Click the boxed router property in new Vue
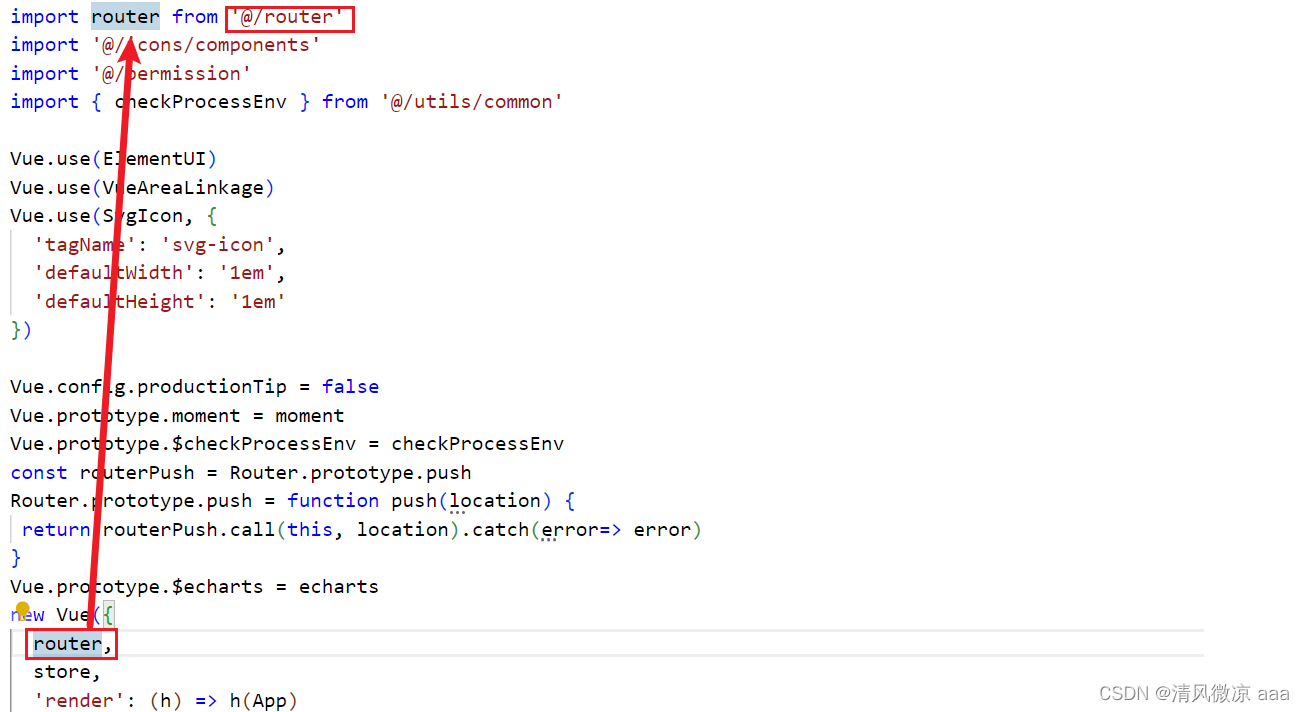This screenshot has width=1304, height=712. (67, 644)
